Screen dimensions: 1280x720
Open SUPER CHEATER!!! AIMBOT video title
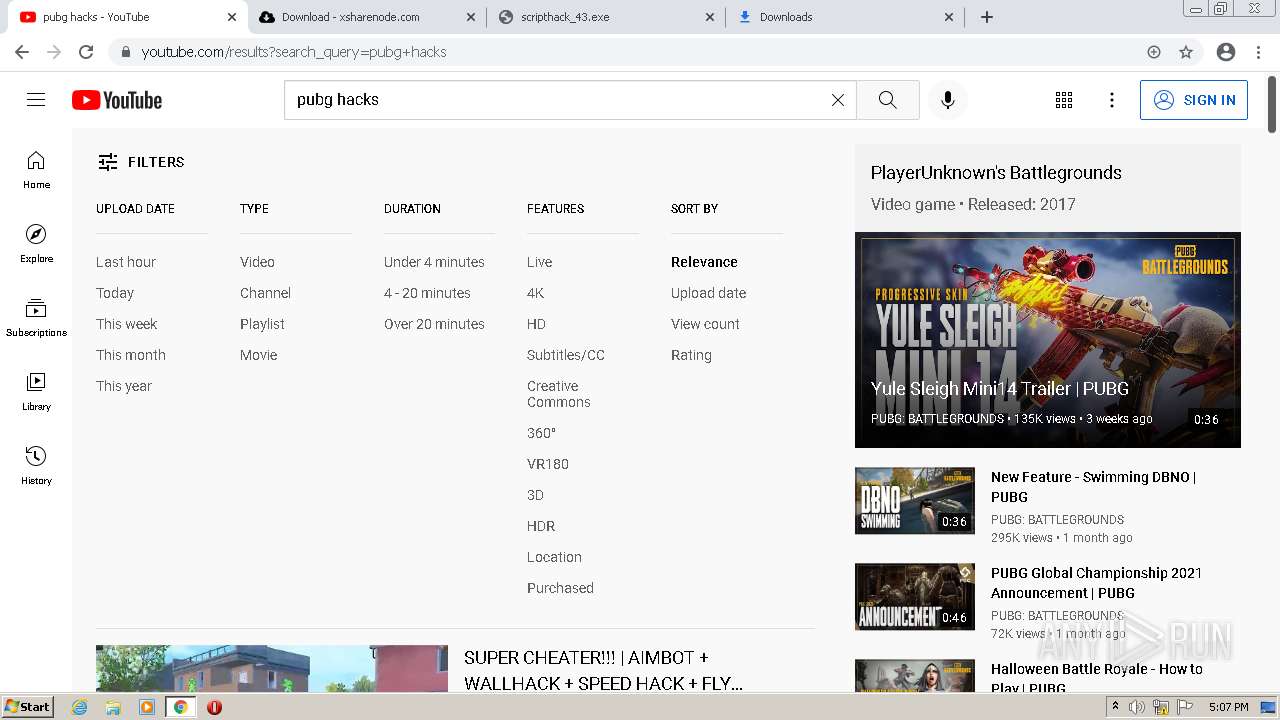tap(603, 671)
